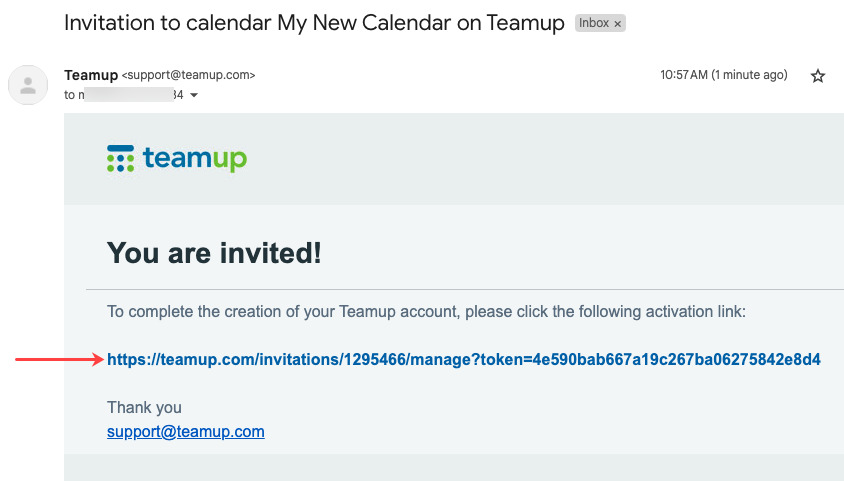
Task: Expand recipient details dropdown arrow
Action: [194, 95]
